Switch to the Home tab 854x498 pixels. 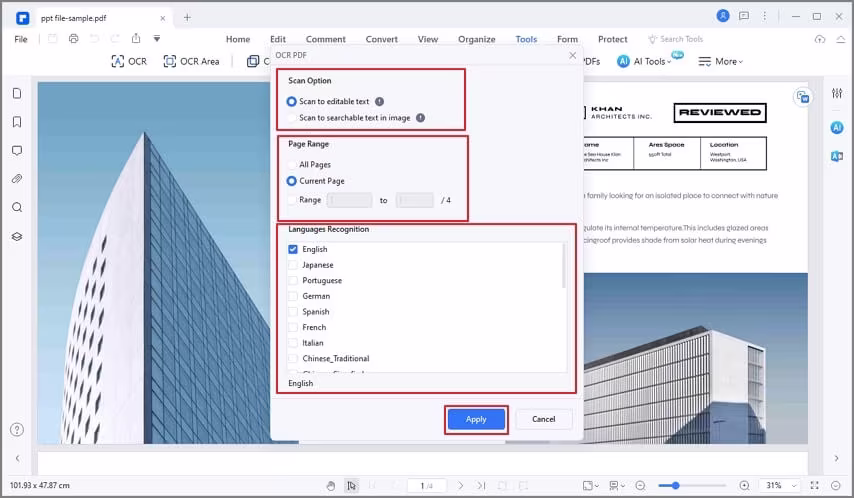coord(238,39)
